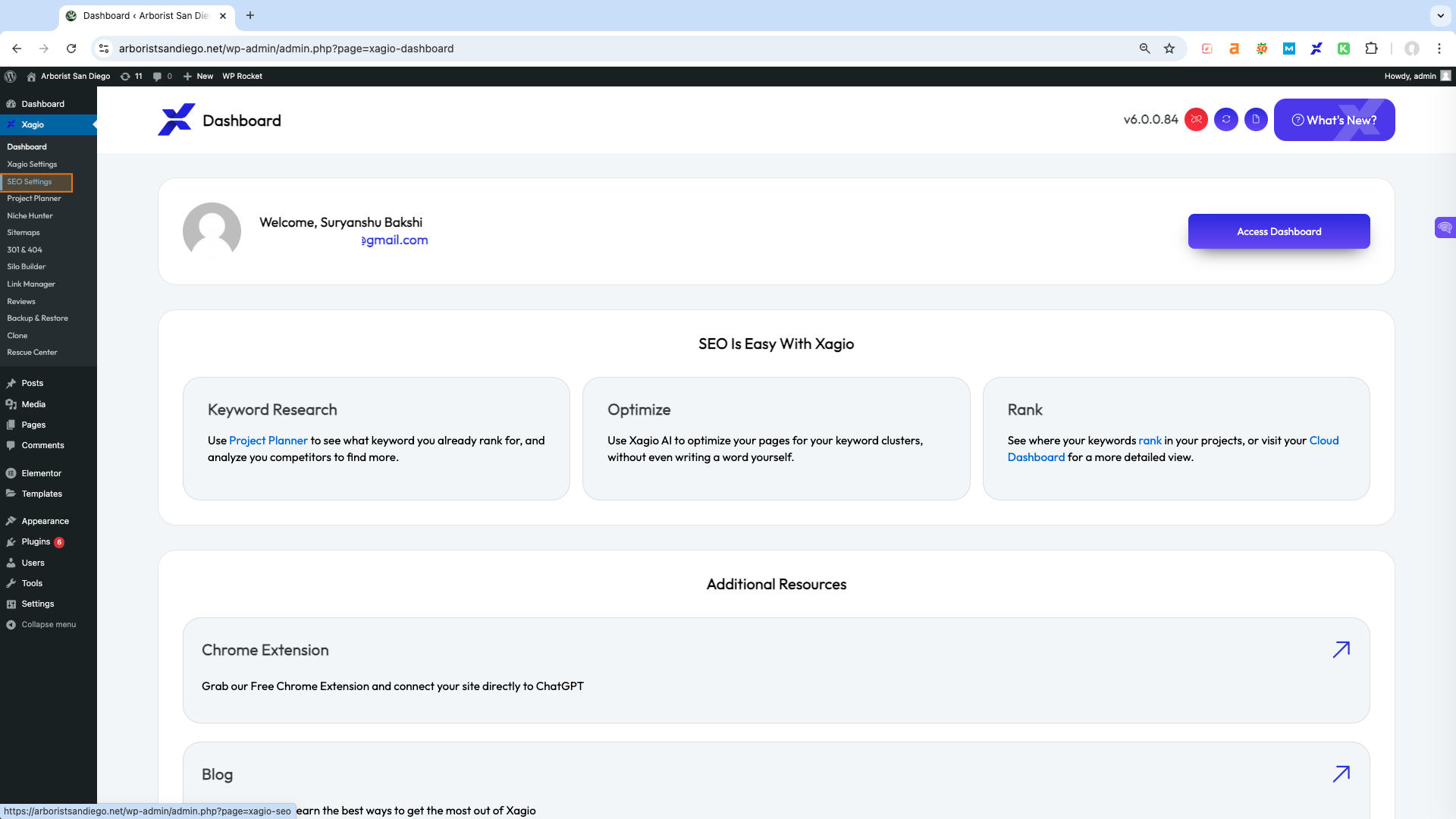Bookmark page with star icon
1456x819 pixels.
tap(1169, 49)
